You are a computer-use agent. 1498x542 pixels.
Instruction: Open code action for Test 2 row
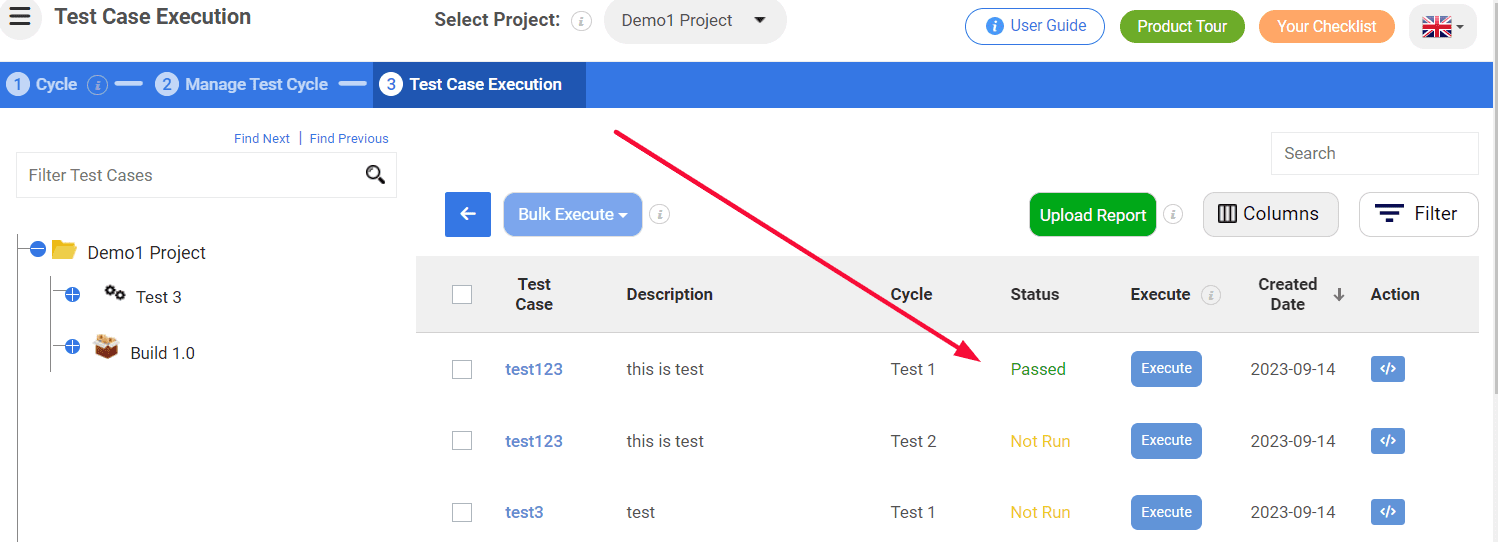point(1387,441)
